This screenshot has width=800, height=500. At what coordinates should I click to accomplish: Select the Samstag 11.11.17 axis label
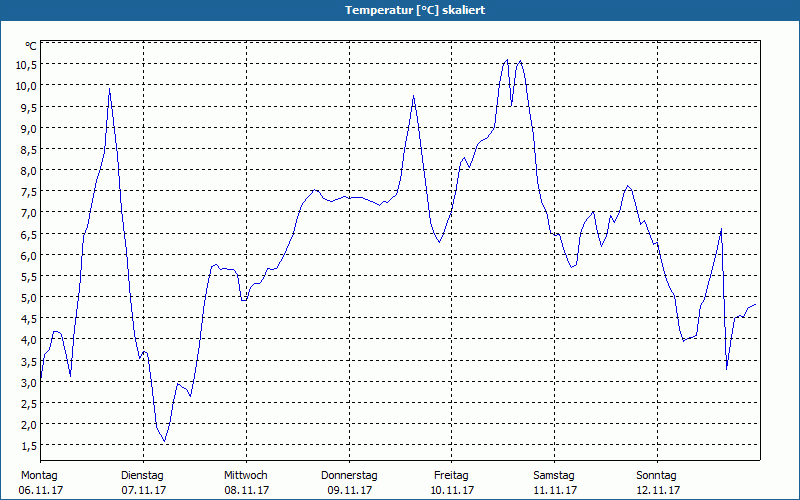click(555, 483)
